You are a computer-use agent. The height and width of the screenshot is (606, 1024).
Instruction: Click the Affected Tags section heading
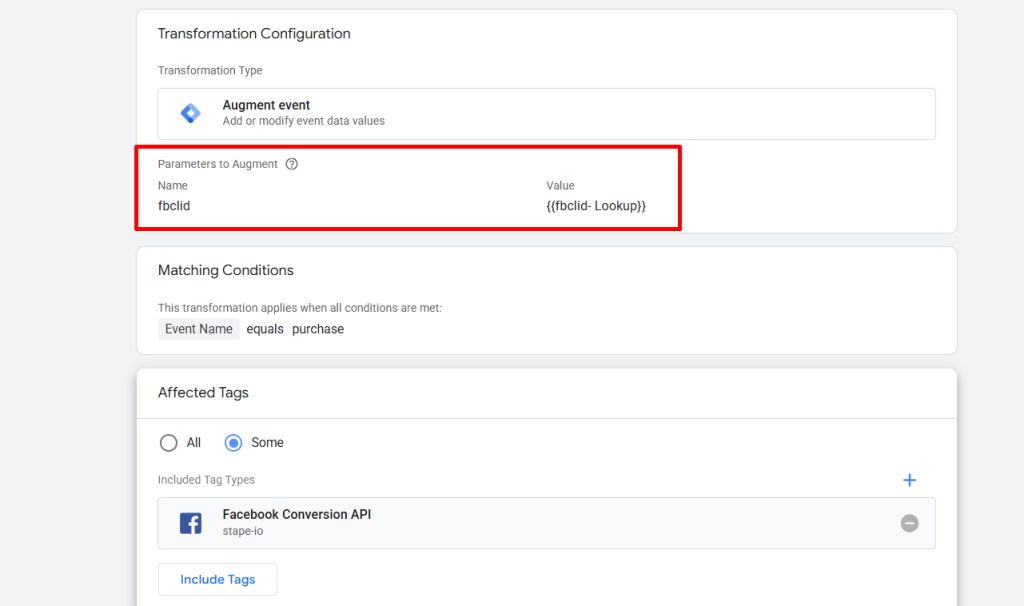coord(203,393)
